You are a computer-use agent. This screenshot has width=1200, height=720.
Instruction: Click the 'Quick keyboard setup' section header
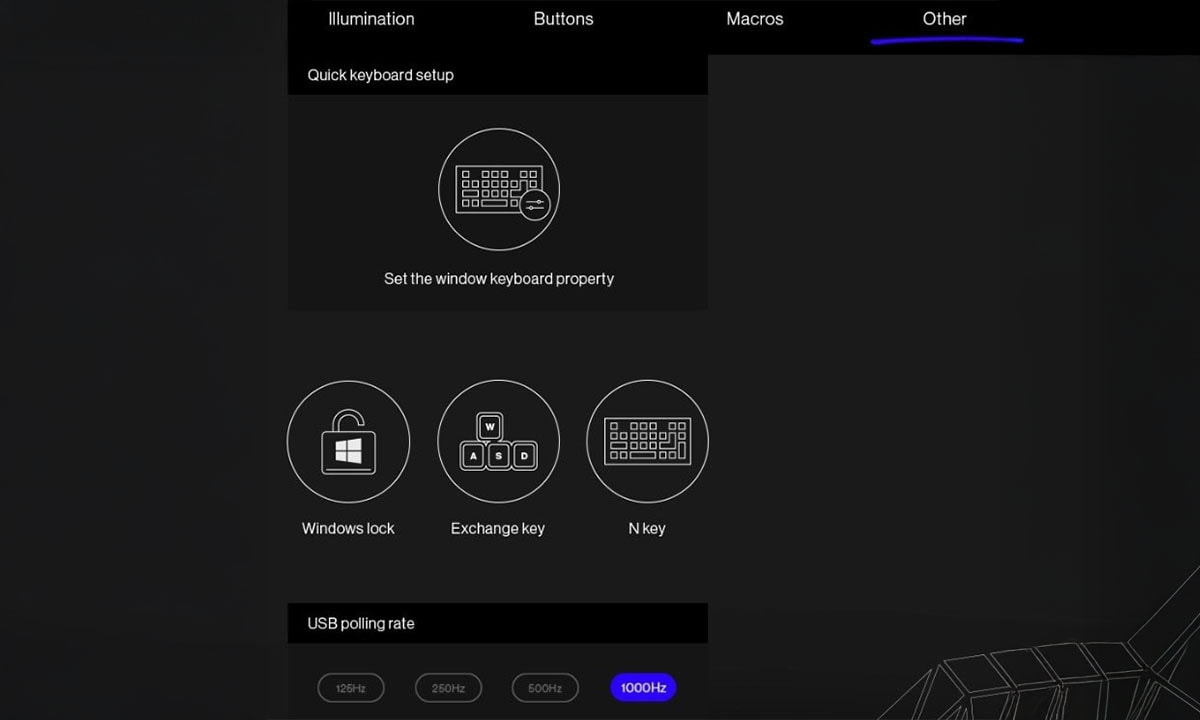tap(380, 75)
